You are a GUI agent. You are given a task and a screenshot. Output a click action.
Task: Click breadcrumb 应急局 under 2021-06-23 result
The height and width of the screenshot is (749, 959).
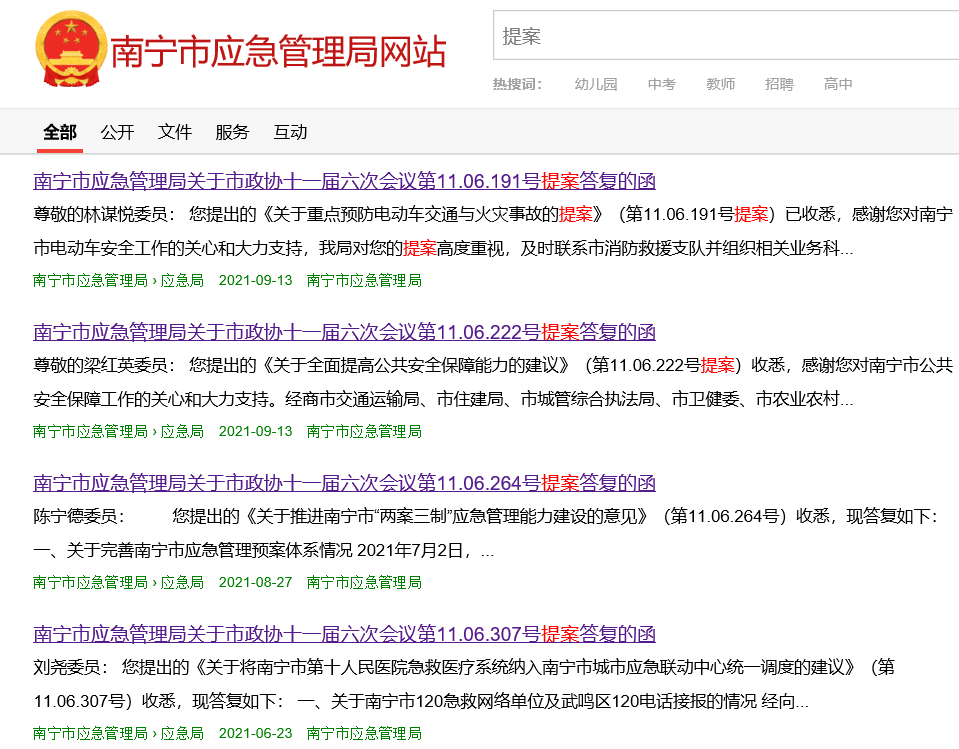point(182,733)
